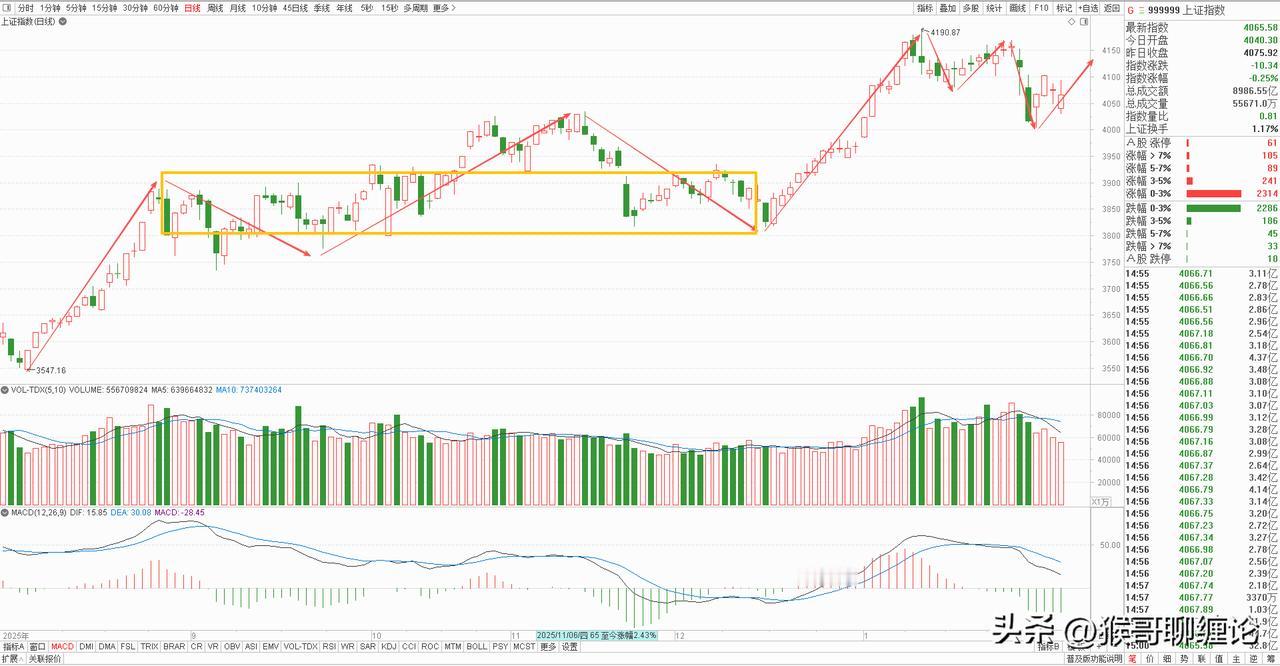Open the 关联报价 related quotes tab
1280x666 pixels.
[x=45, y=659]
